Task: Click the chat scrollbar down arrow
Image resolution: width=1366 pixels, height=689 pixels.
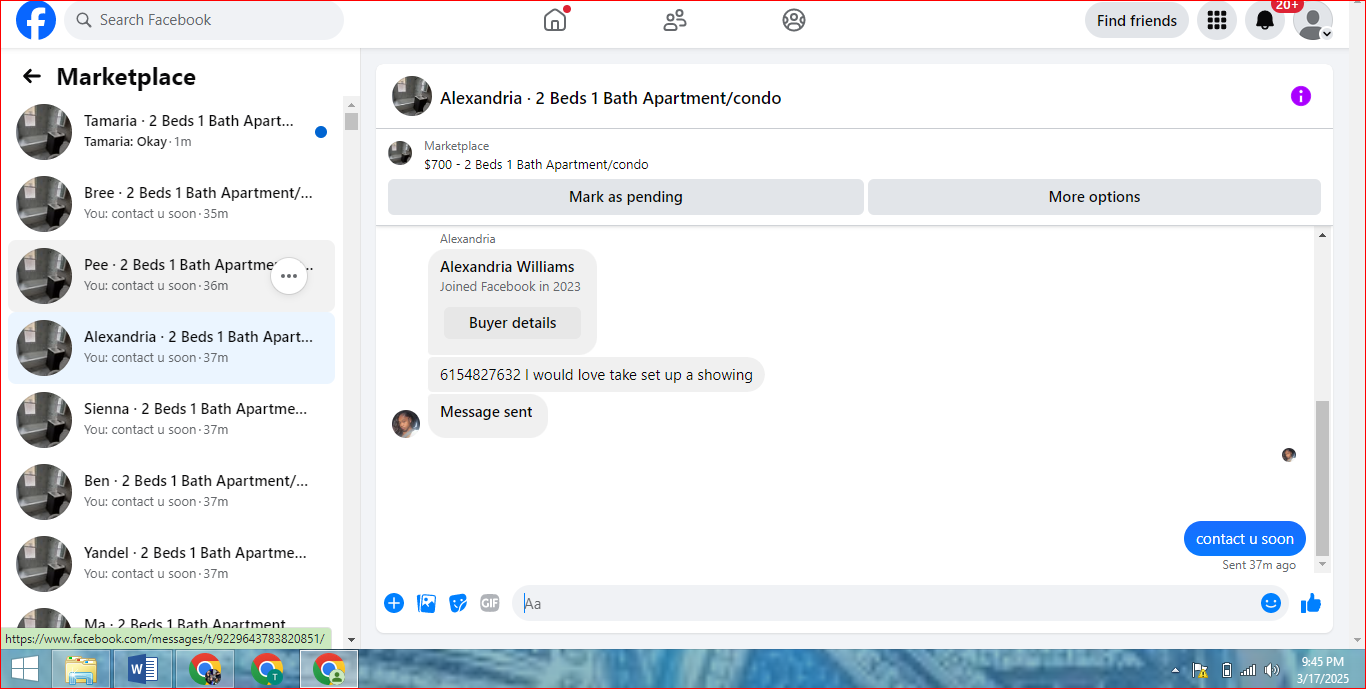Action: 1323,565
